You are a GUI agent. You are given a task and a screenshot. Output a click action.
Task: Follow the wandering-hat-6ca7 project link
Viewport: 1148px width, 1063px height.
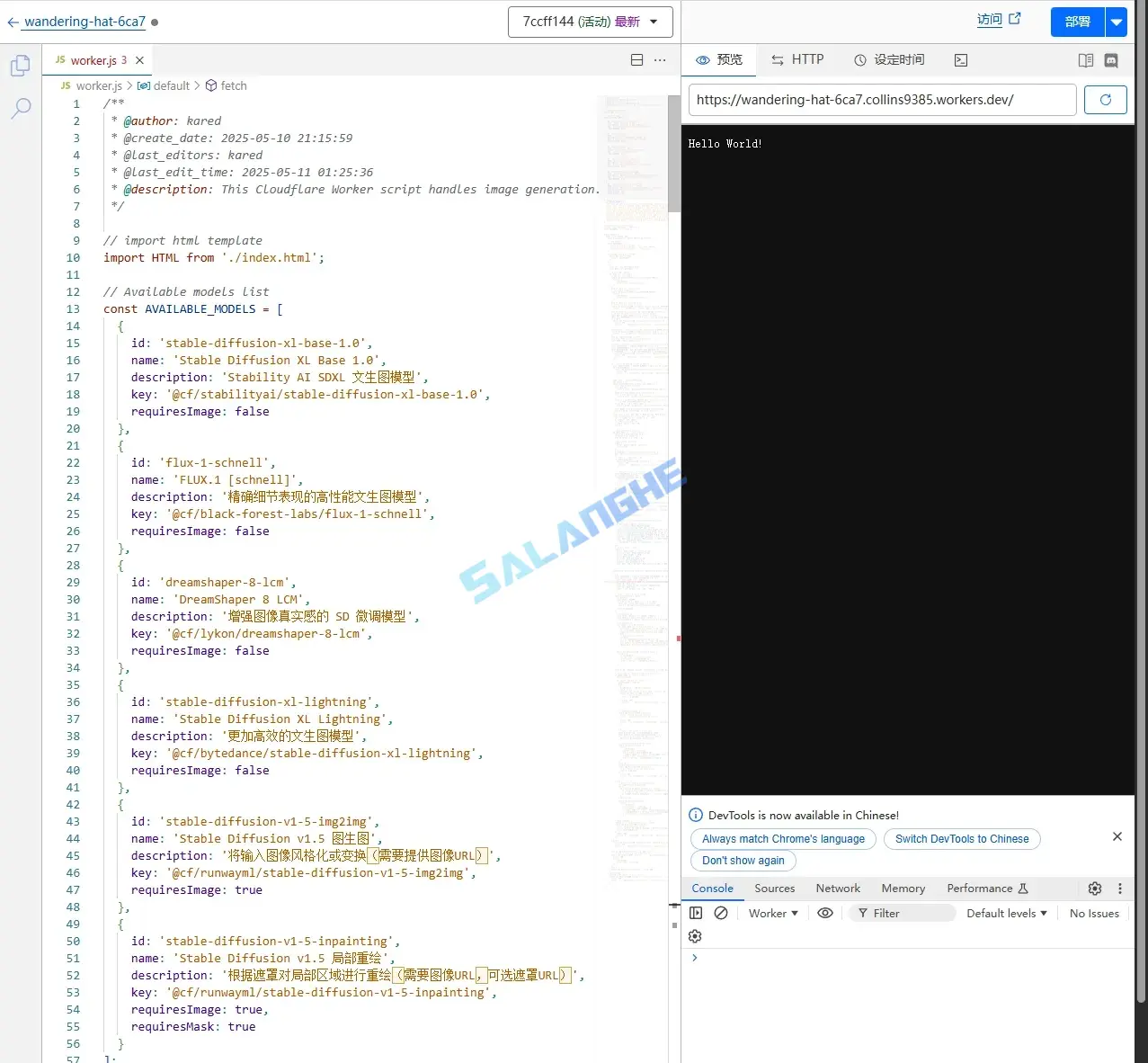click(x=85, y=22)
